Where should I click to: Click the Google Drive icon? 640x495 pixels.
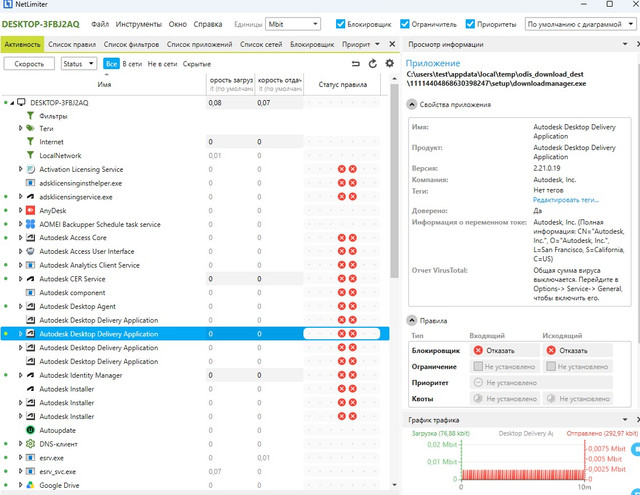click(x=30, y=485)
